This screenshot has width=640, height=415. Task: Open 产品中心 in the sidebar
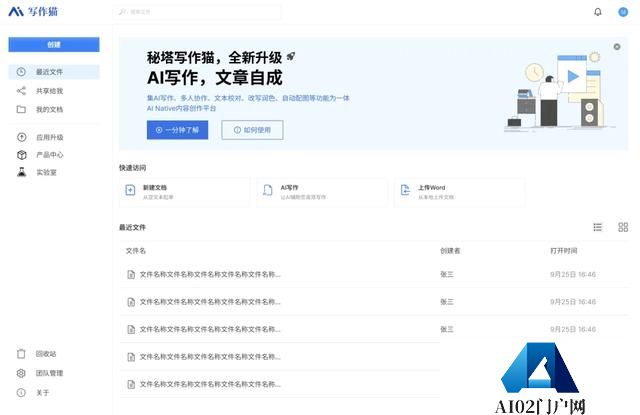click(49, 155)
